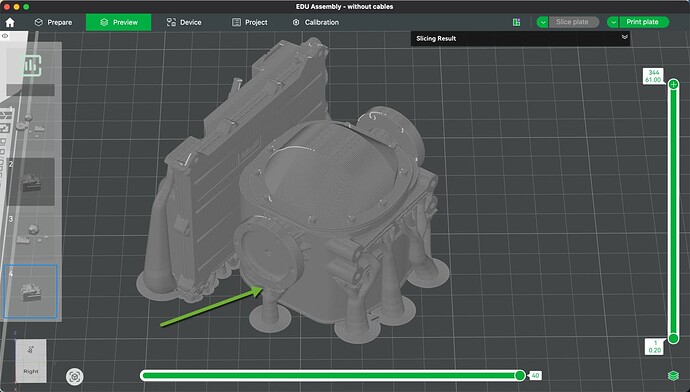
Task: Click the Home icon
Action: [x=10, y=22]
